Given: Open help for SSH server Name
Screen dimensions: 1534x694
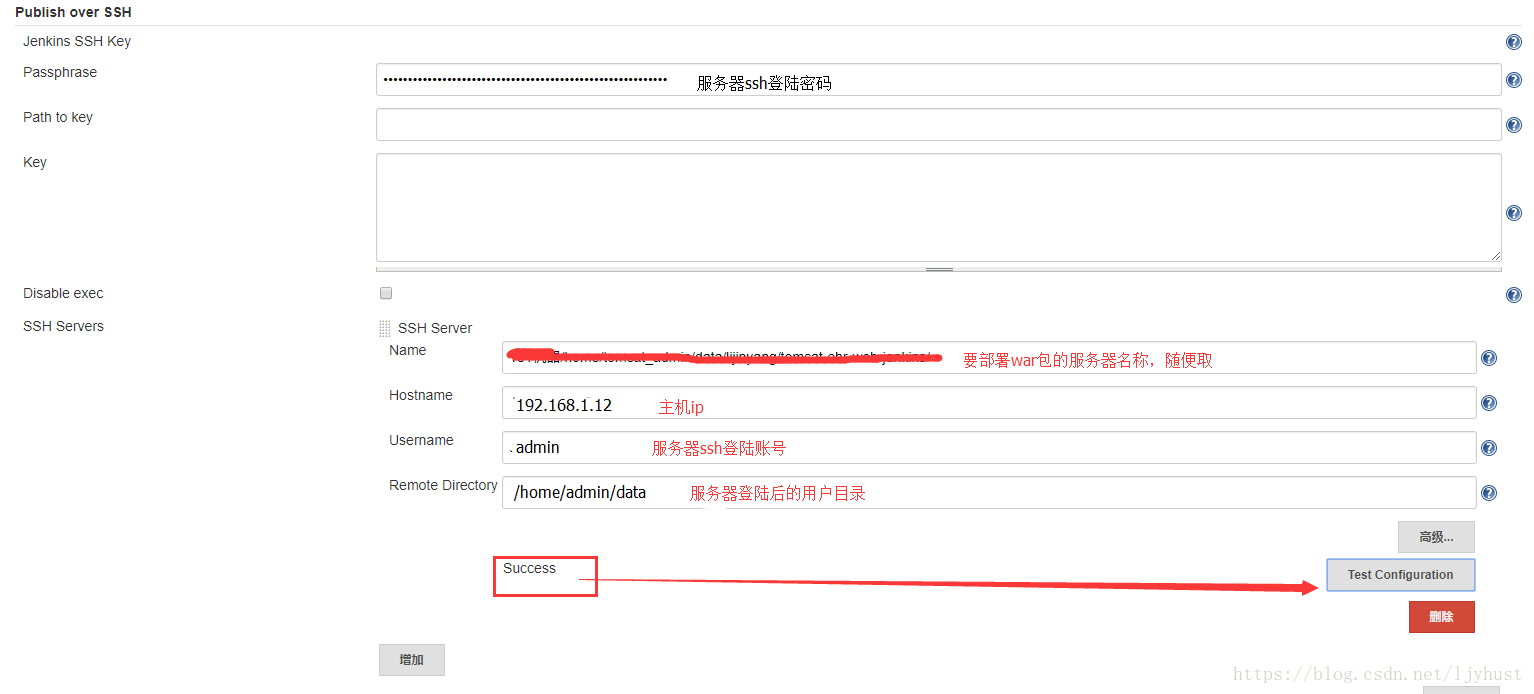Looking at the screenshot, I should [1488, 357].
